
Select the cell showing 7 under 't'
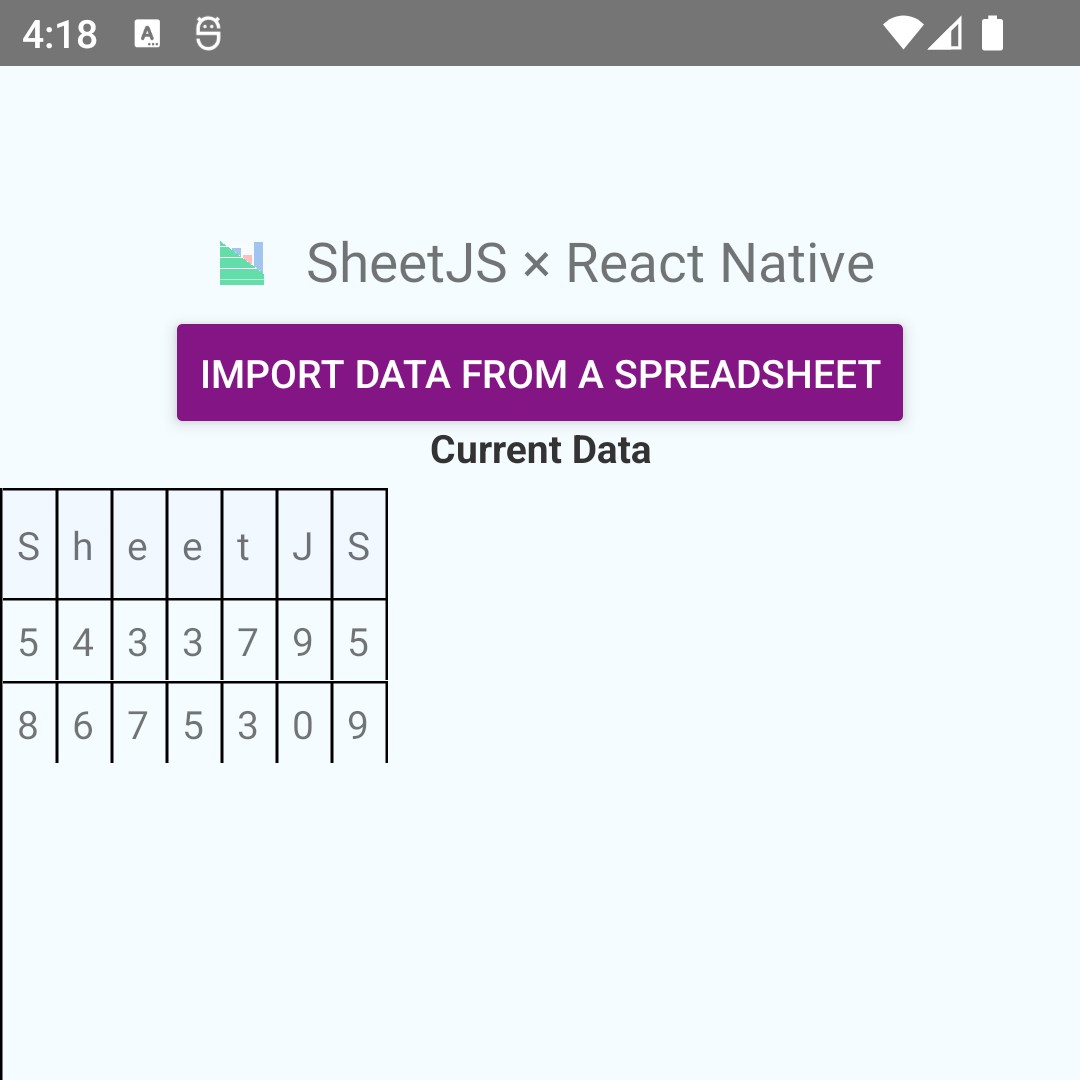click(x=248, y=642)
